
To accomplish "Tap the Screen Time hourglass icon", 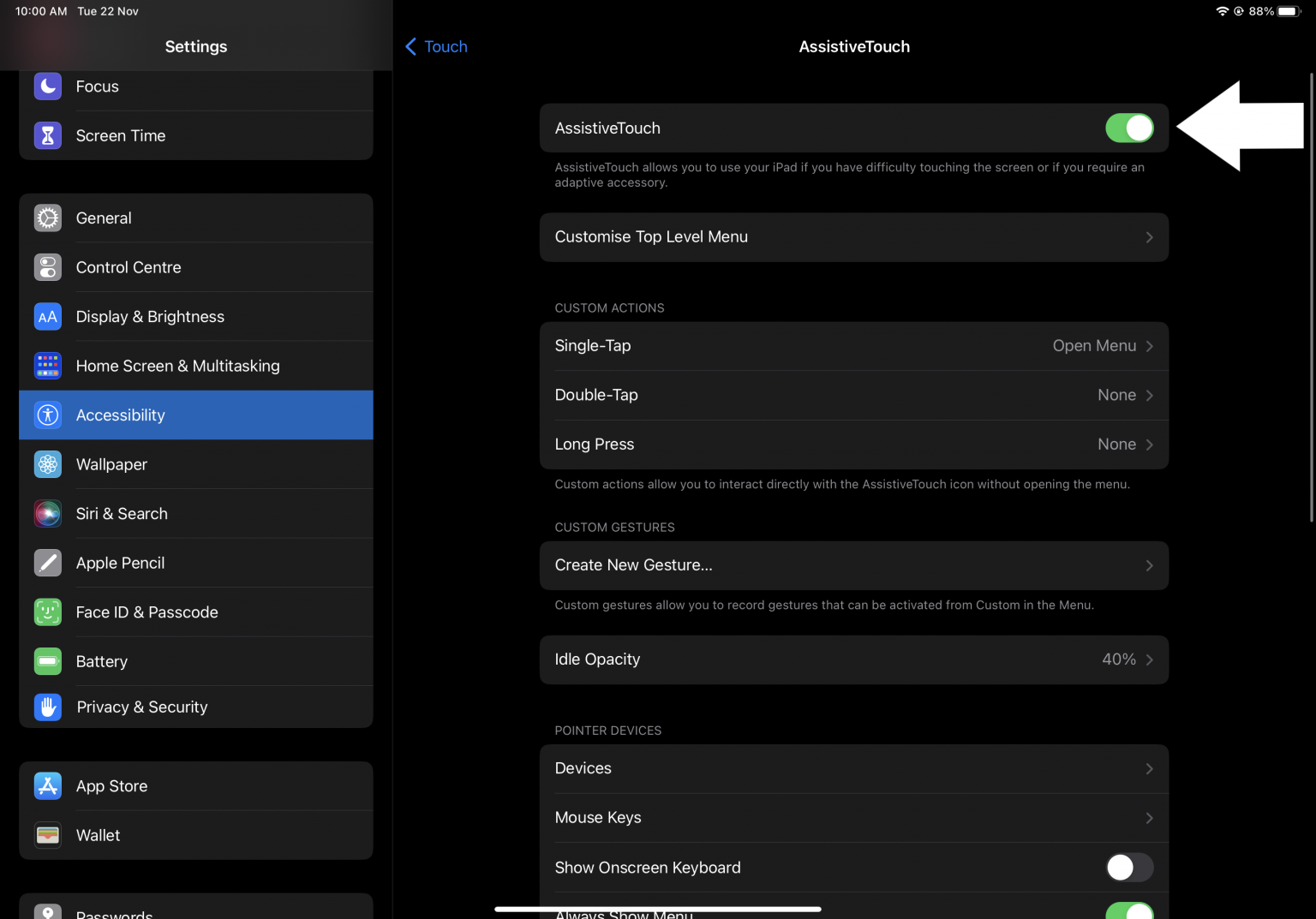I will 48,135.
